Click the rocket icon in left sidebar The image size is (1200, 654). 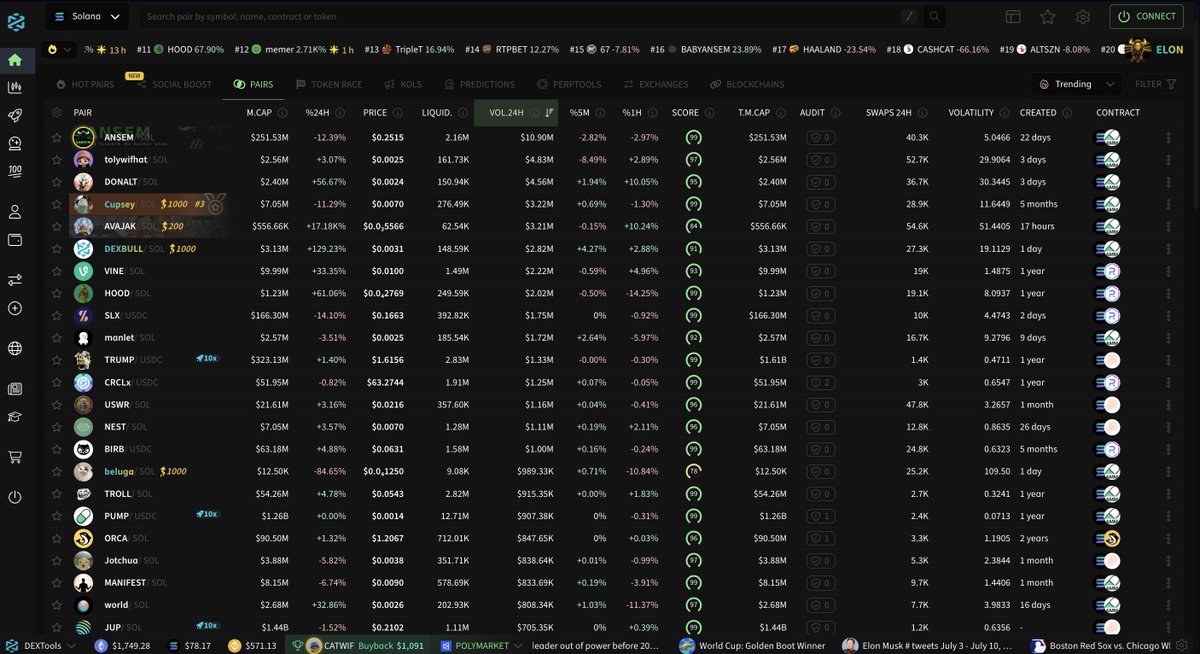[x=15, y=115]
